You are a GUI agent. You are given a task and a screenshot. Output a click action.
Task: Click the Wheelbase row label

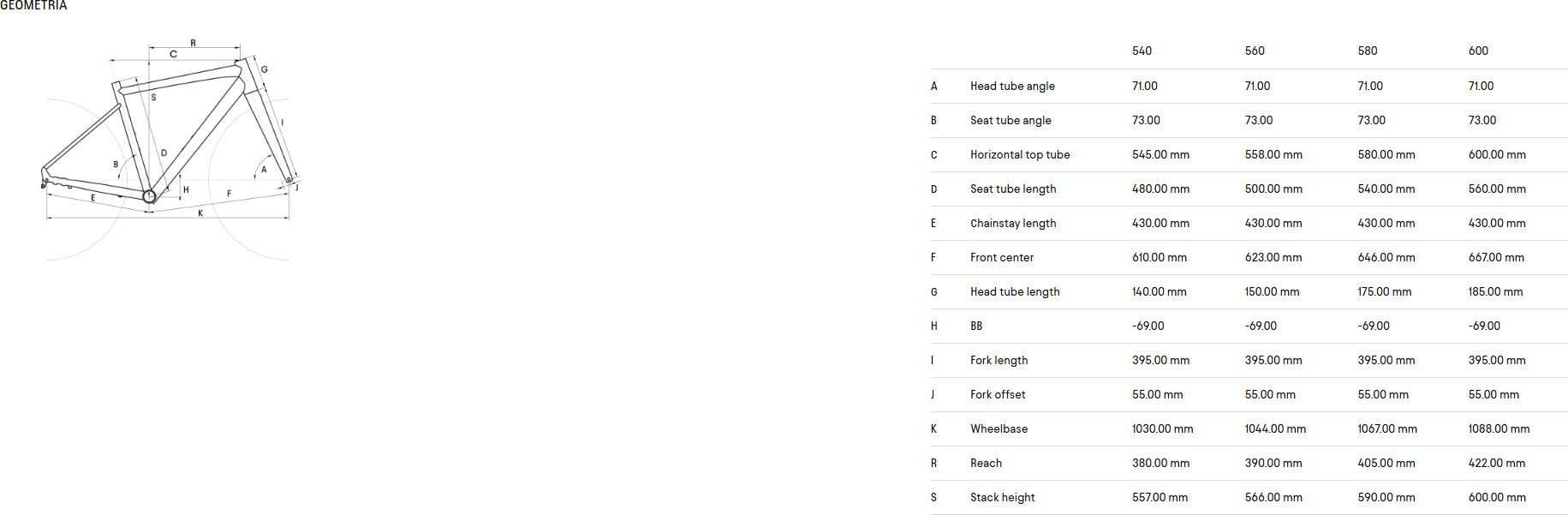tap(999, 429)
